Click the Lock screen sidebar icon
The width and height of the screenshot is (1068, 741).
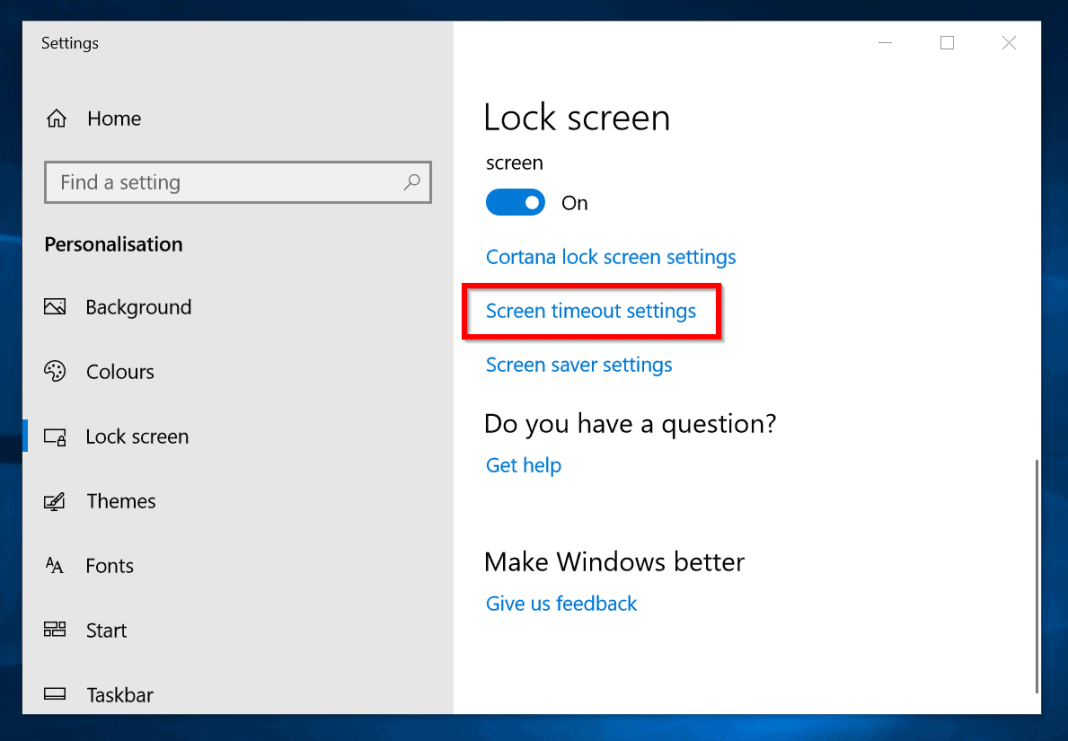tap(56, 436)
